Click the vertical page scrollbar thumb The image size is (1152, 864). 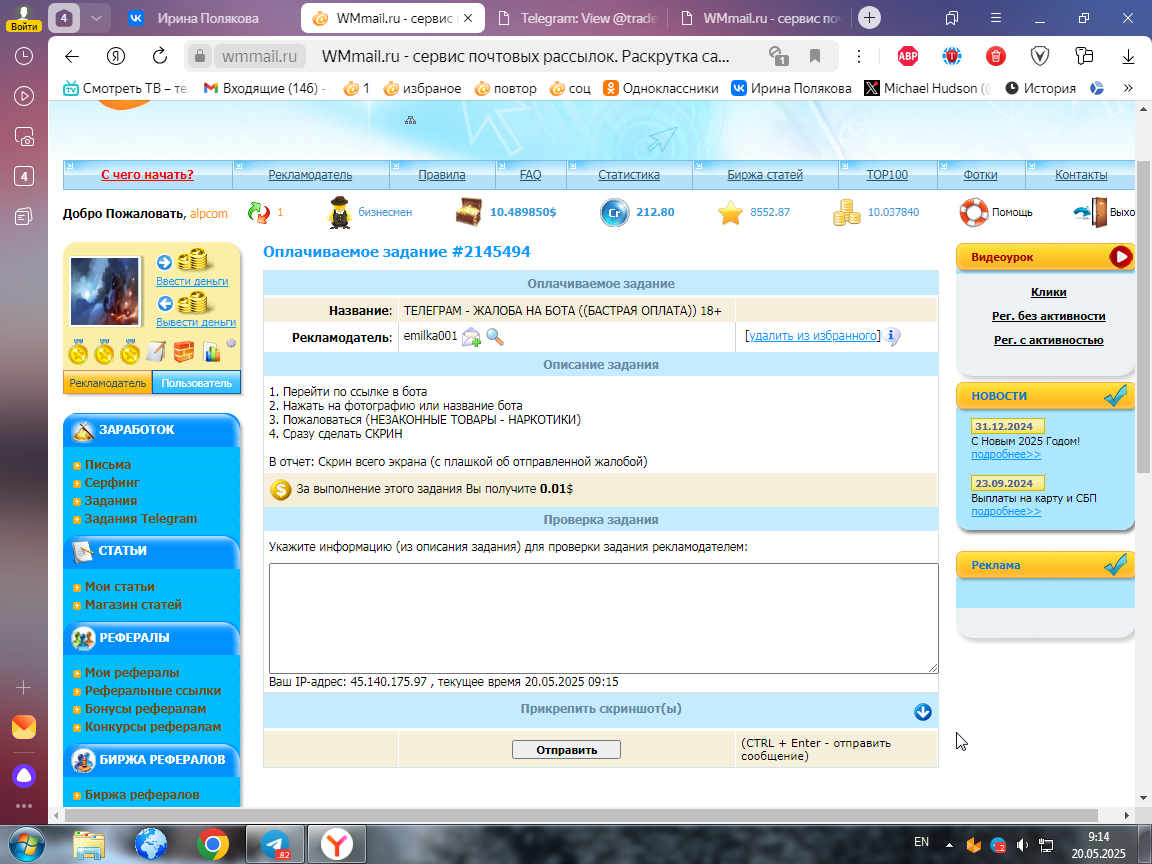point(1142,316)
